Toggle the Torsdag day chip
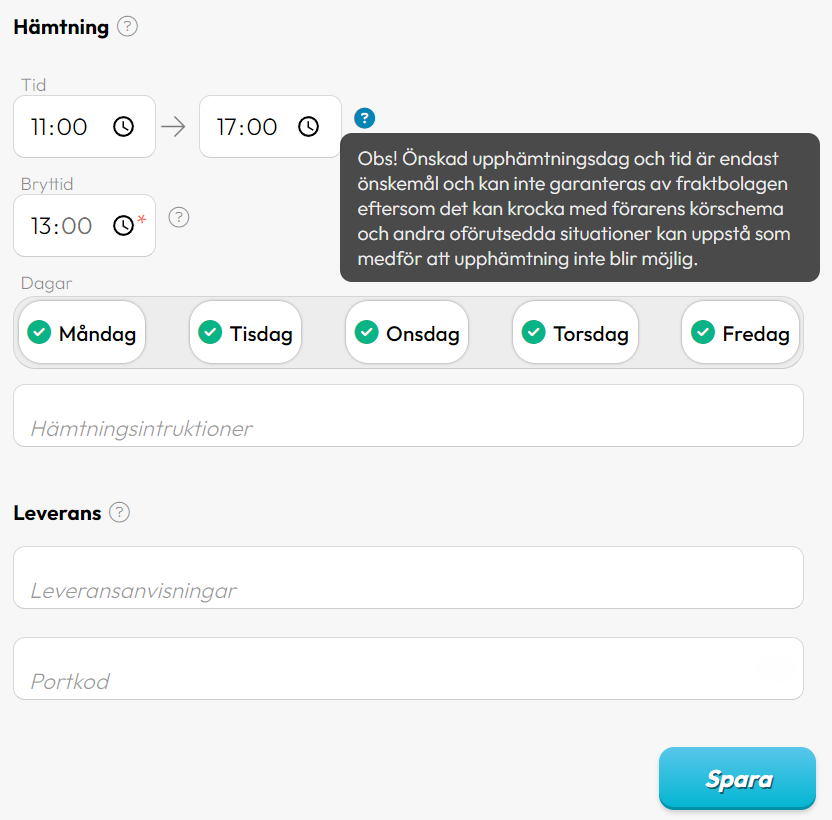Viewport: 832px width, 820px height. tap(575, 333)
